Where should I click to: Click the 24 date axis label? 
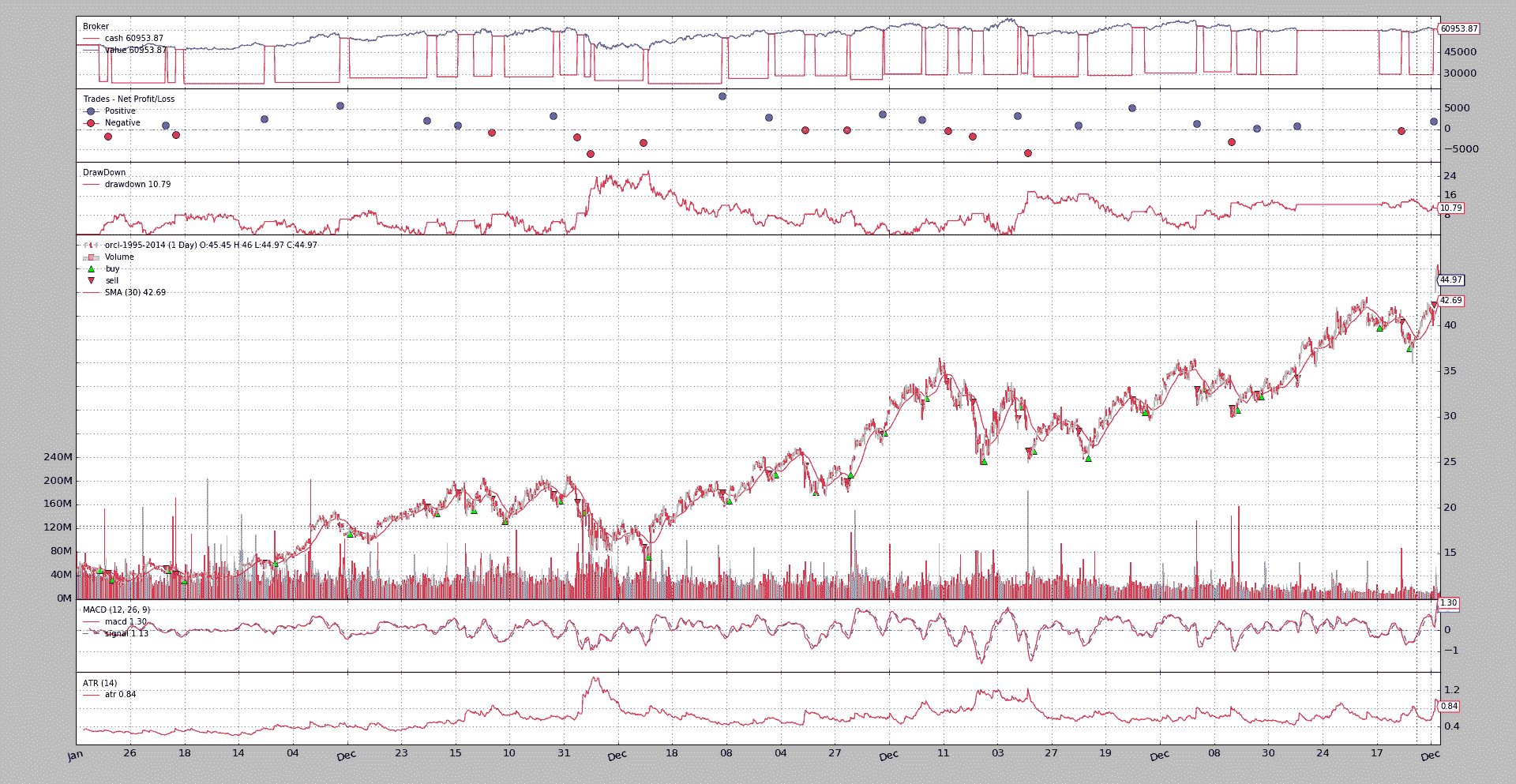pyautogui.click(x=1323, y=753)
